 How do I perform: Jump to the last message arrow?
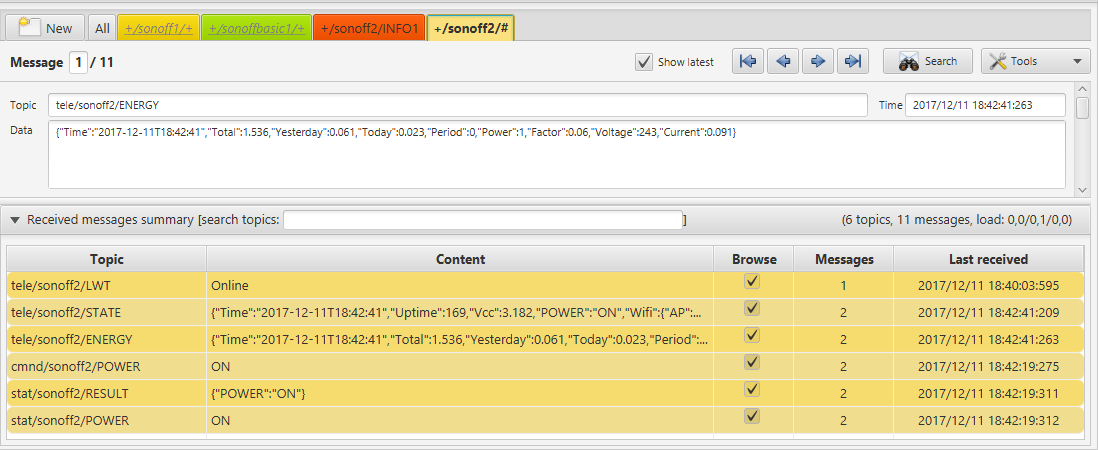pos(853,62)
